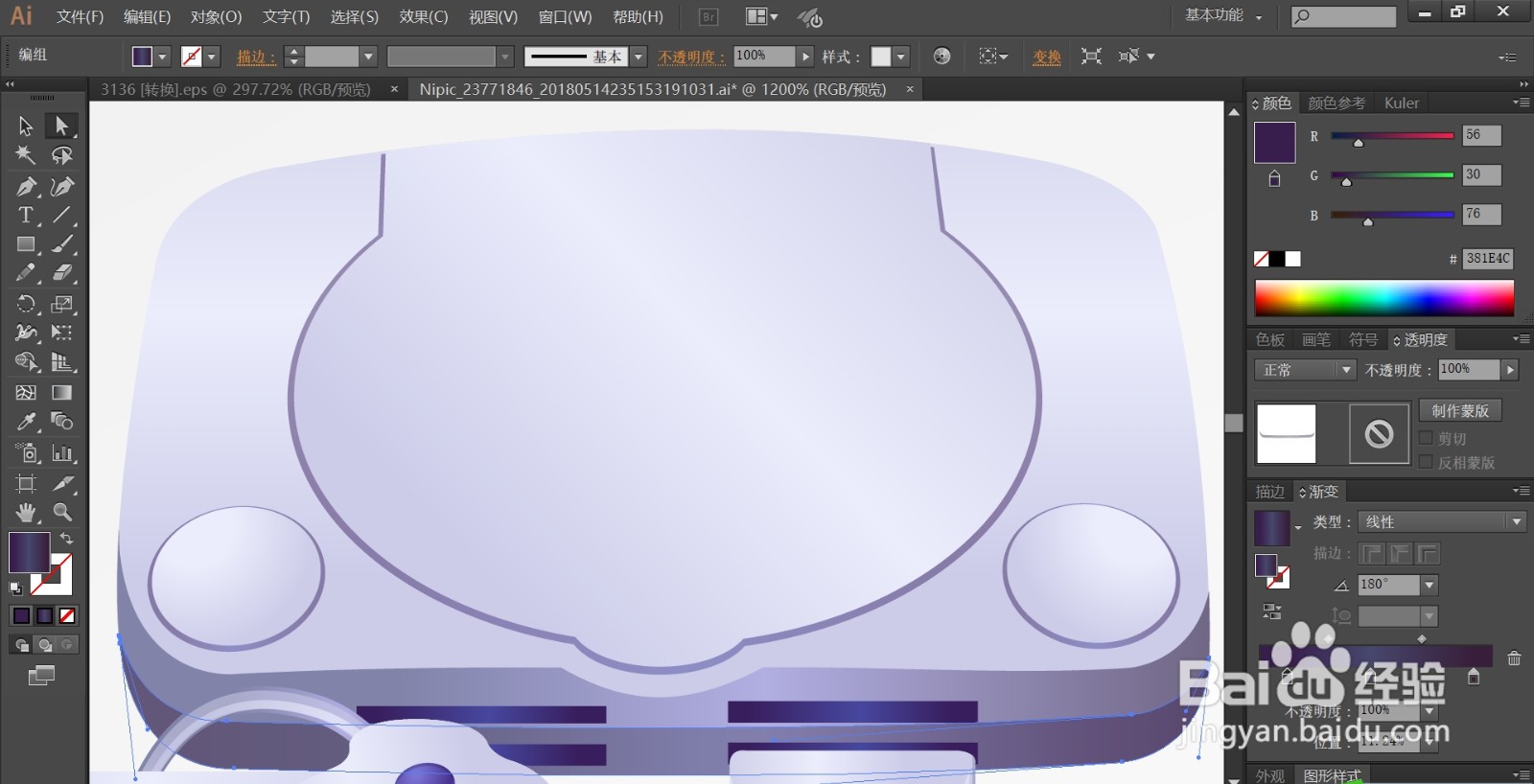Select the Pen tool
The width and height of the screenshot is (1534, 784).
point(26,186)
